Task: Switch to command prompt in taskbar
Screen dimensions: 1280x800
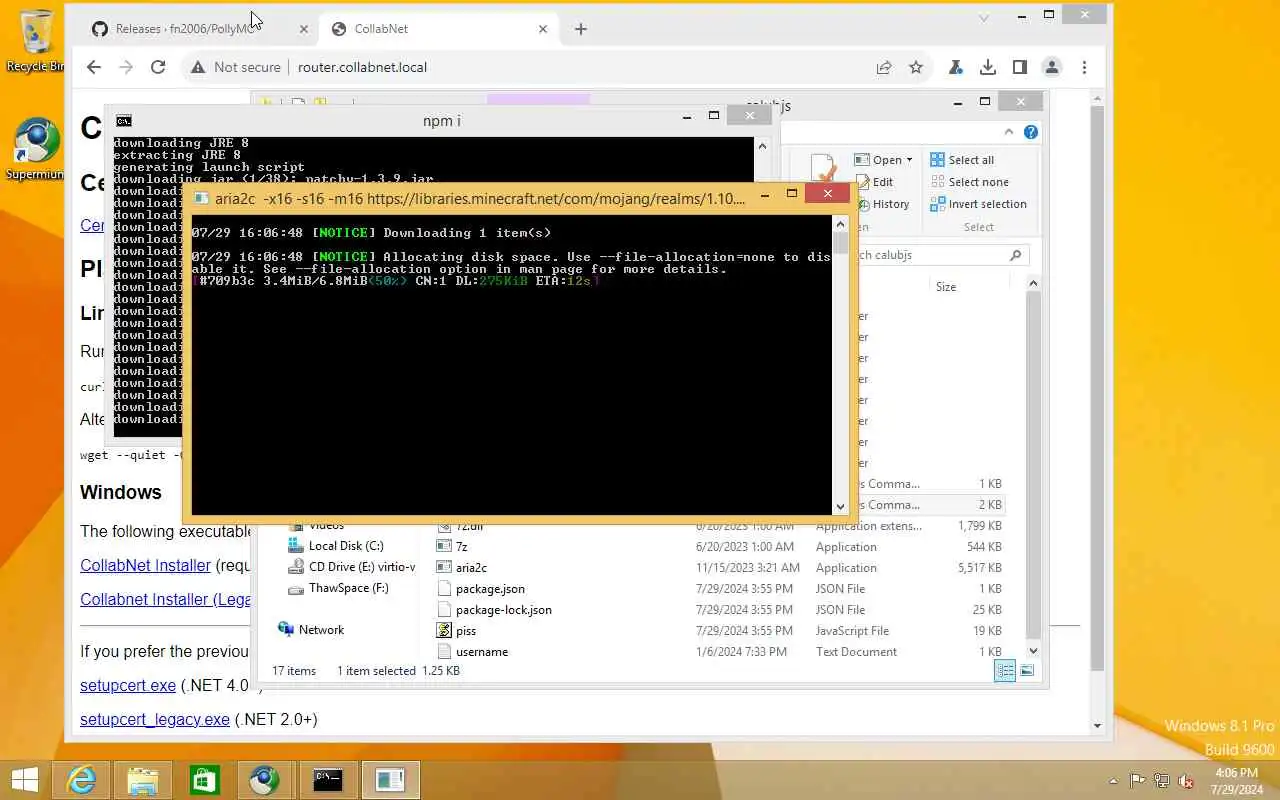Action: (328, 780)
